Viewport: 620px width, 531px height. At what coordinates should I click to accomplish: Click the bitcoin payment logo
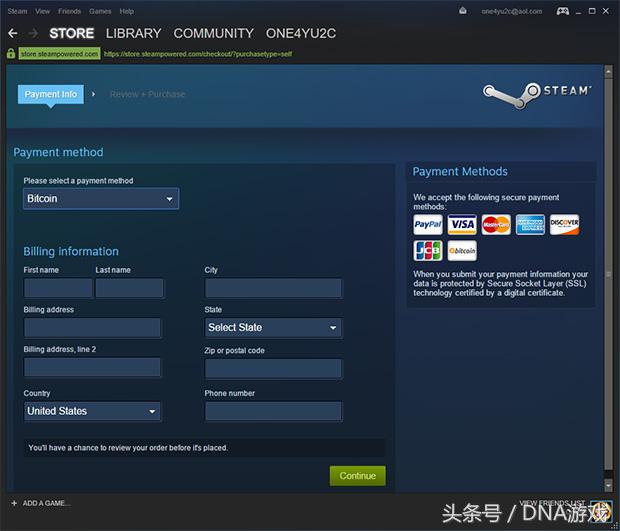[x=462, y=251]
